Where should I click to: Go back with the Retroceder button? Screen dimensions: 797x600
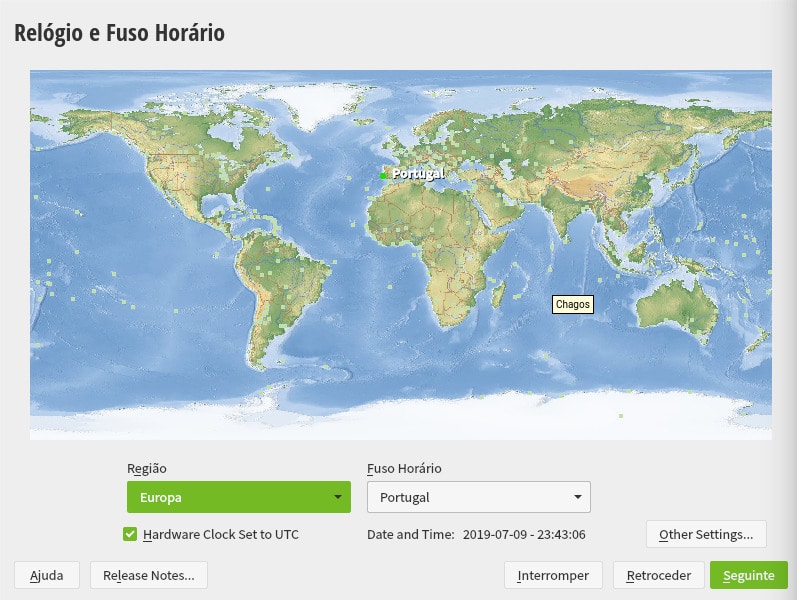658,575
